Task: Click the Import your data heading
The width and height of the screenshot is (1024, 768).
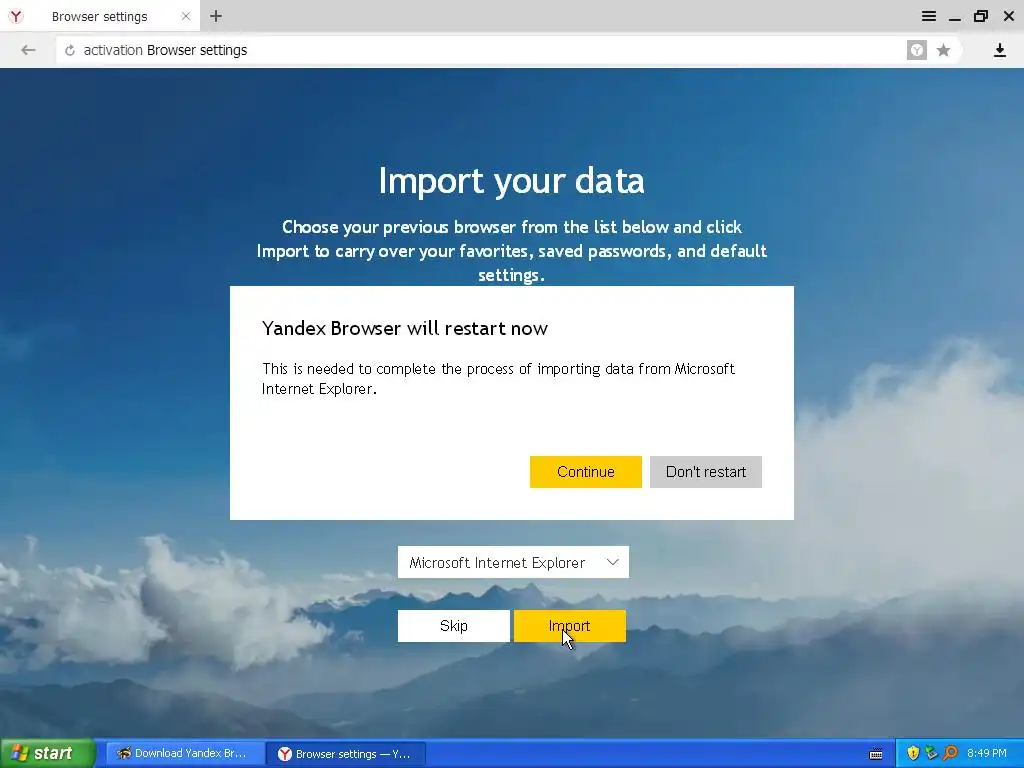Action: pos(511,180)
